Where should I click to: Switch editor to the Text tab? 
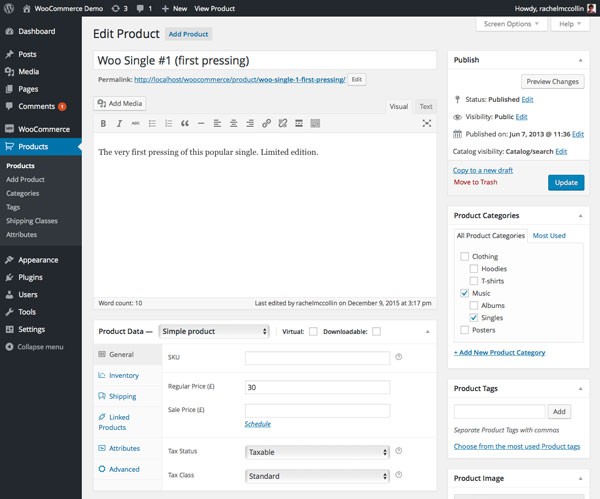pos(426,106)
